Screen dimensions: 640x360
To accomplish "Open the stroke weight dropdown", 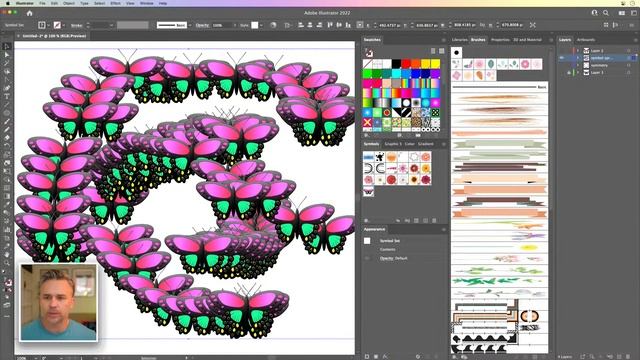I will click(x=111, y=25).
